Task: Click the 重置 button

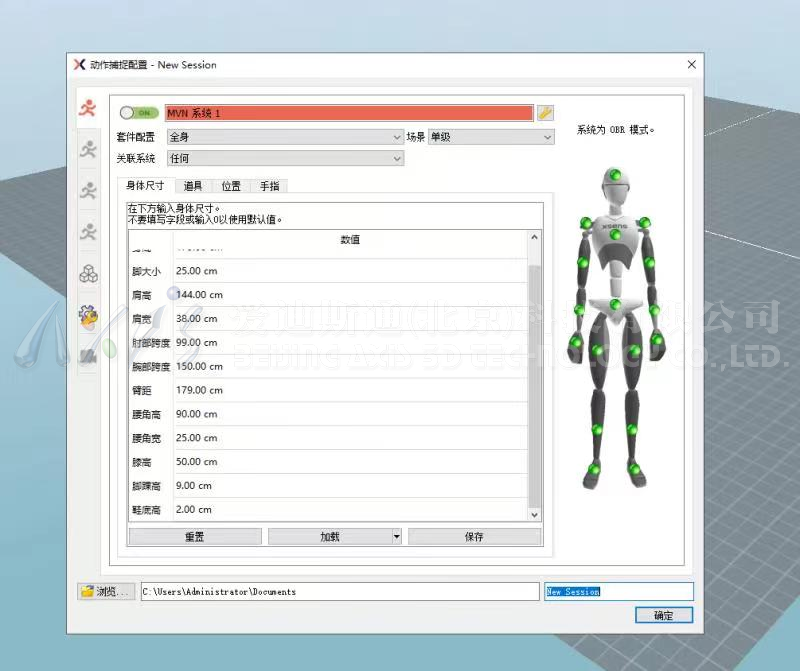Action: click(x=195, y=536)
